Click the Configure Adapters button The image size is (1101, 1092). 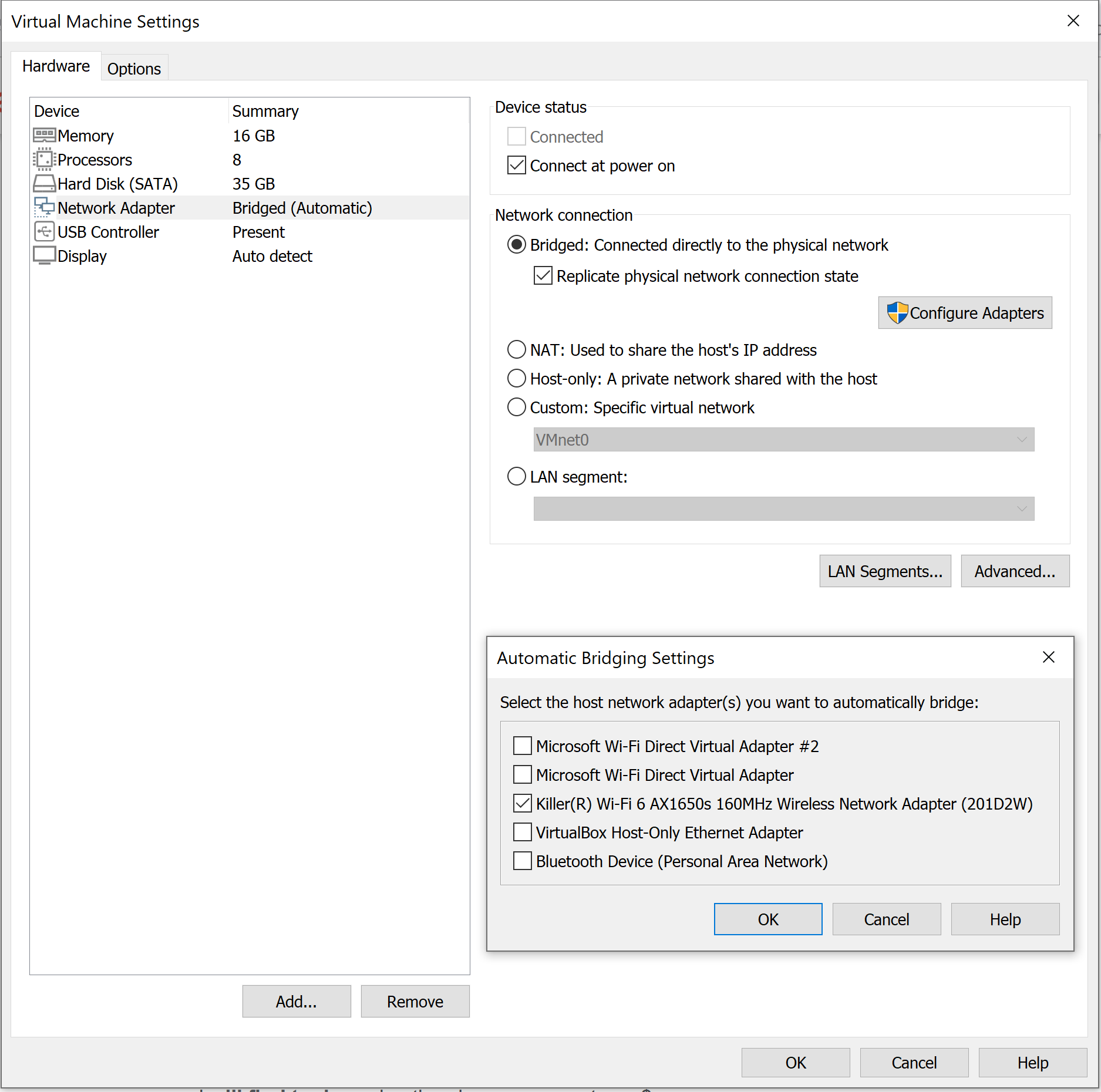[x=965, y=313]
